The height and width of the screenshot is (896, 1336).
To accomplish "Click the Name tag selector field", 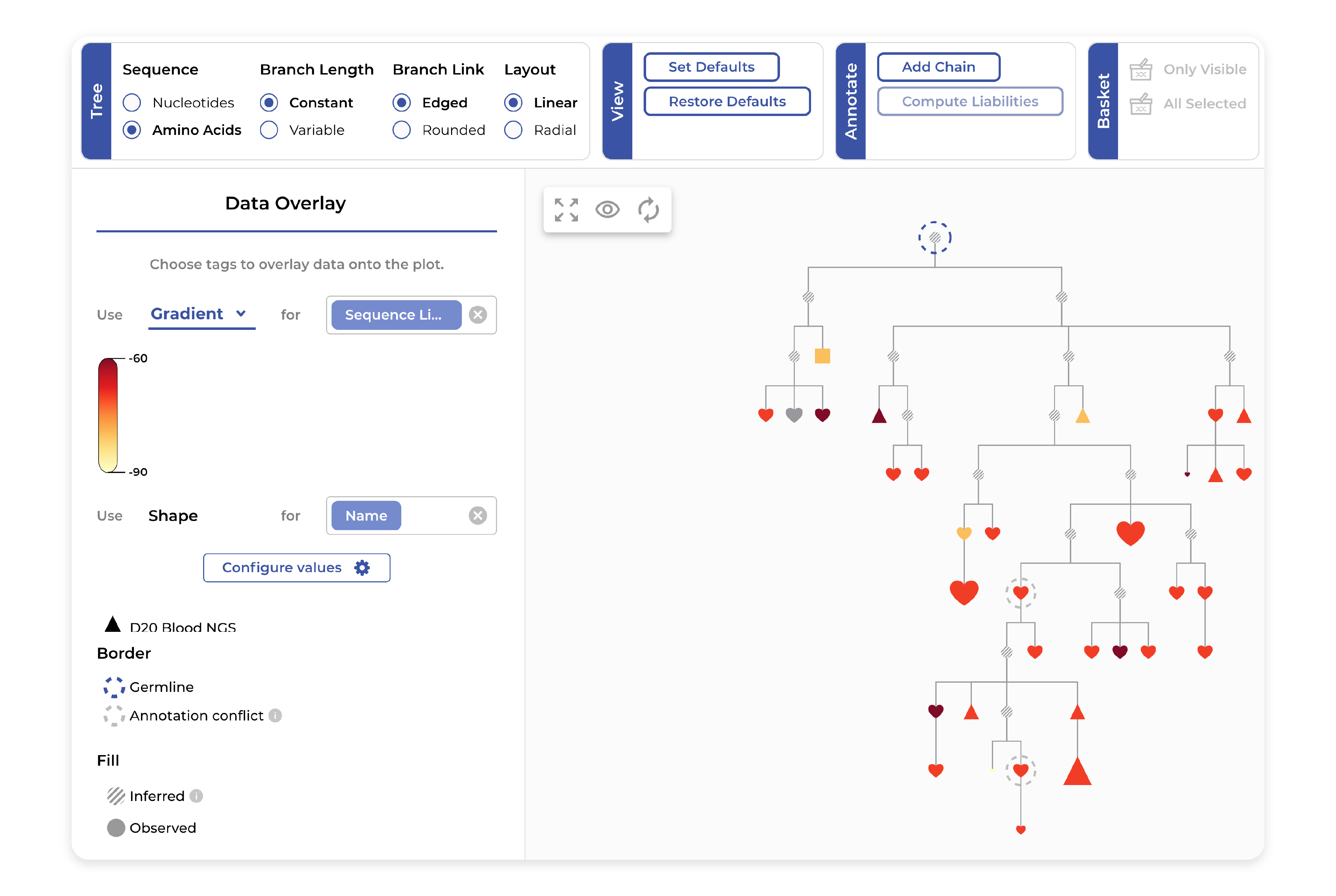I will 411,515.
